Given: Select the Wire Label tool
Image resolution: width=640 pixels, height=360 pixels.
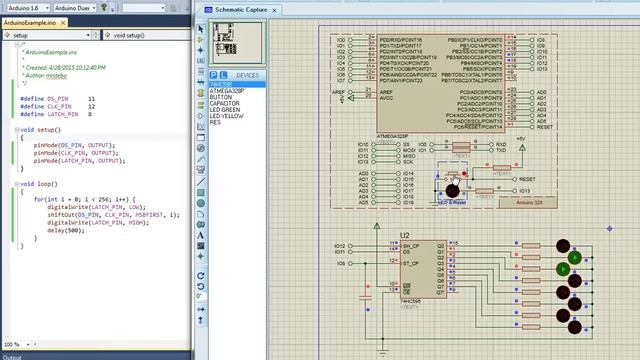Looking at the screenshot, I should 200,61.
